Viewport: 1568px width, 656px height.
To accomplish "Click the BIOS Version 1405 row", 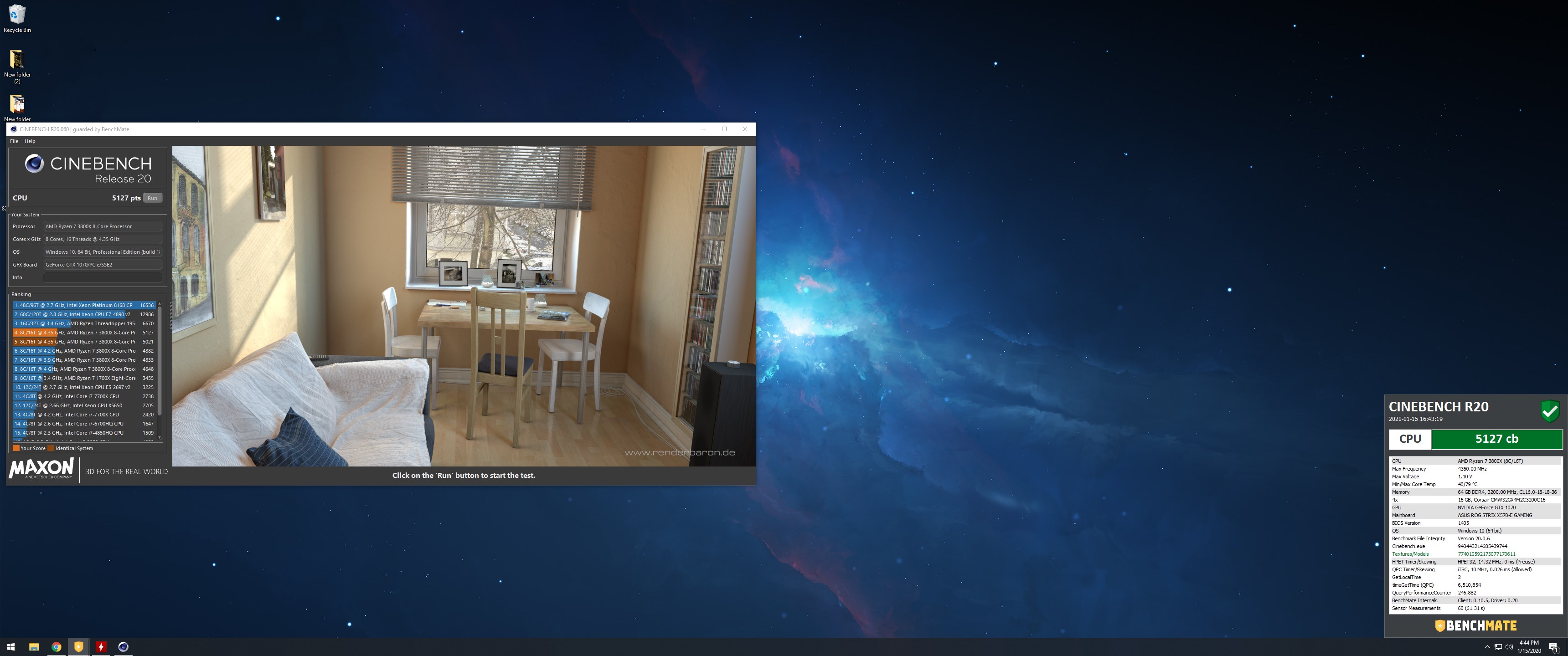I will coord(1475,523).
